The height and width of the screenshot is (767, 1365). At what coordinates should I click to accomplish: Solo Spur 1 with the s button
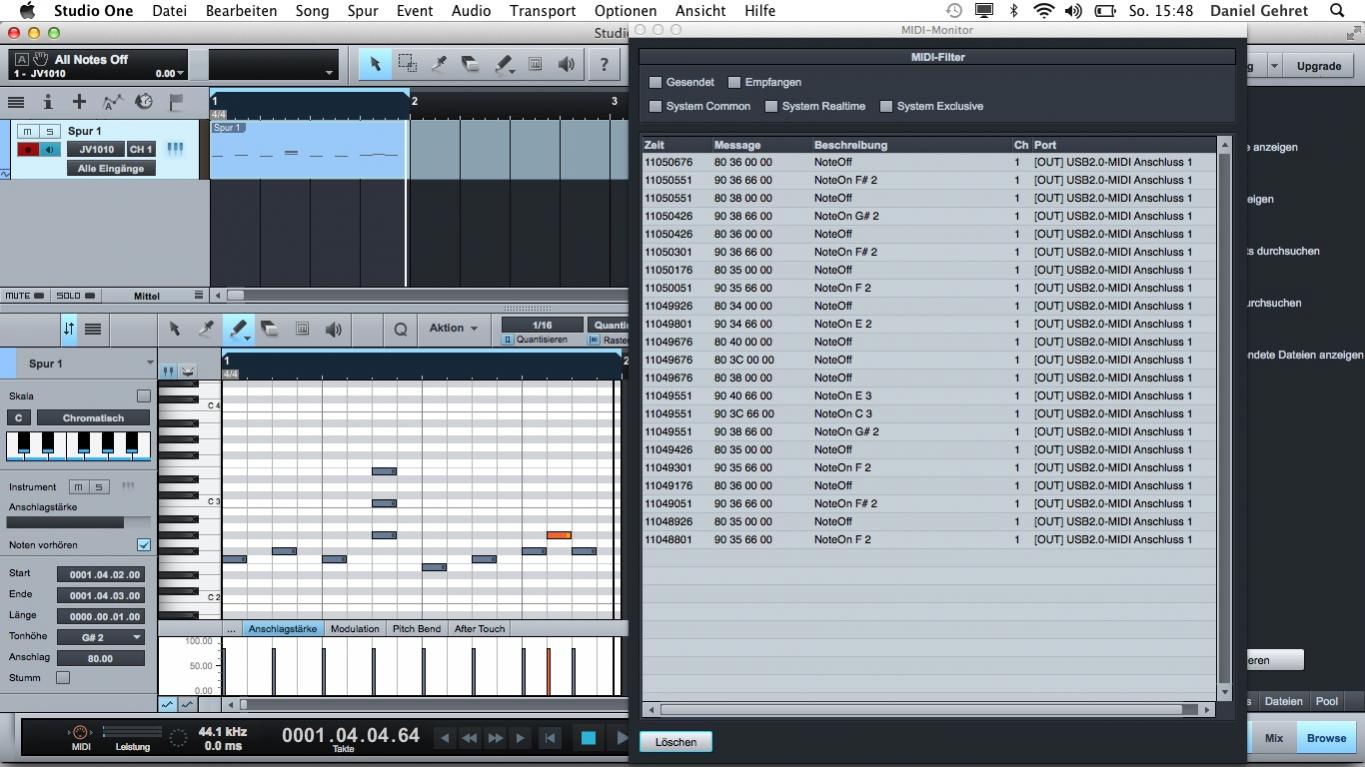click(x=49, y=131)
